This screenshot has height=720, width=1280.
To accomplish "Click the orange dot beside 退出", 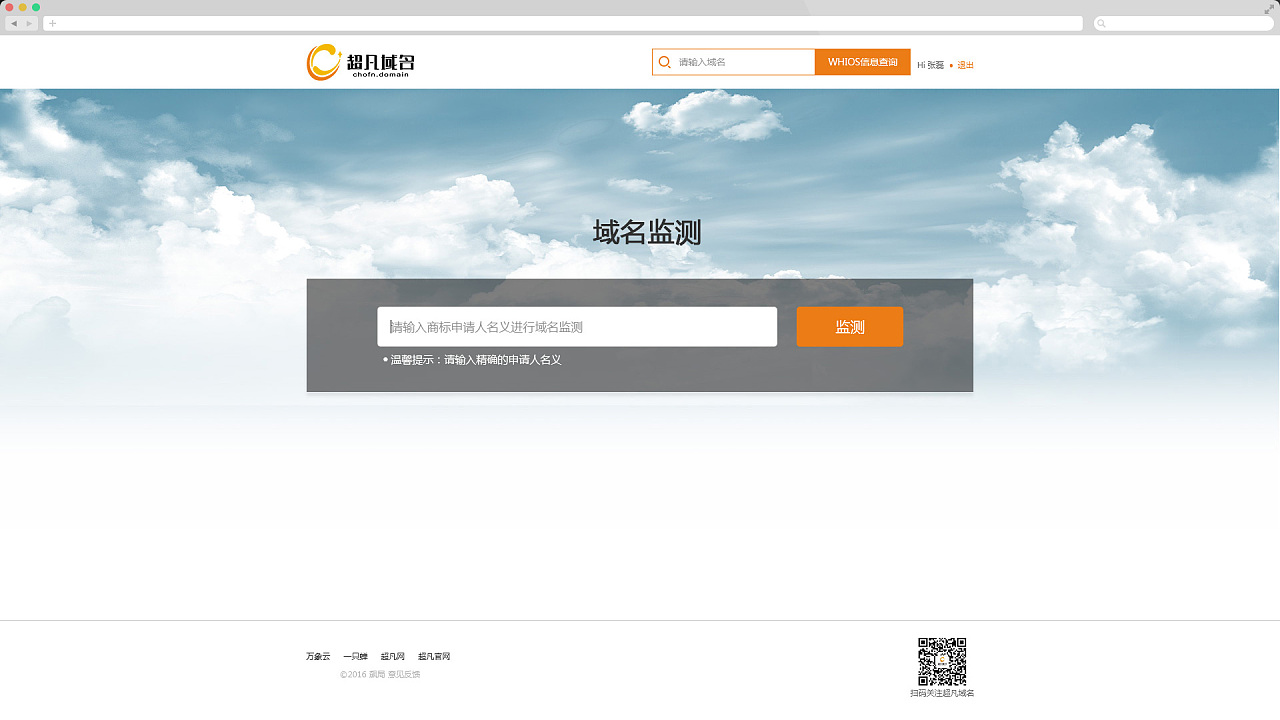I will (951, 64).
